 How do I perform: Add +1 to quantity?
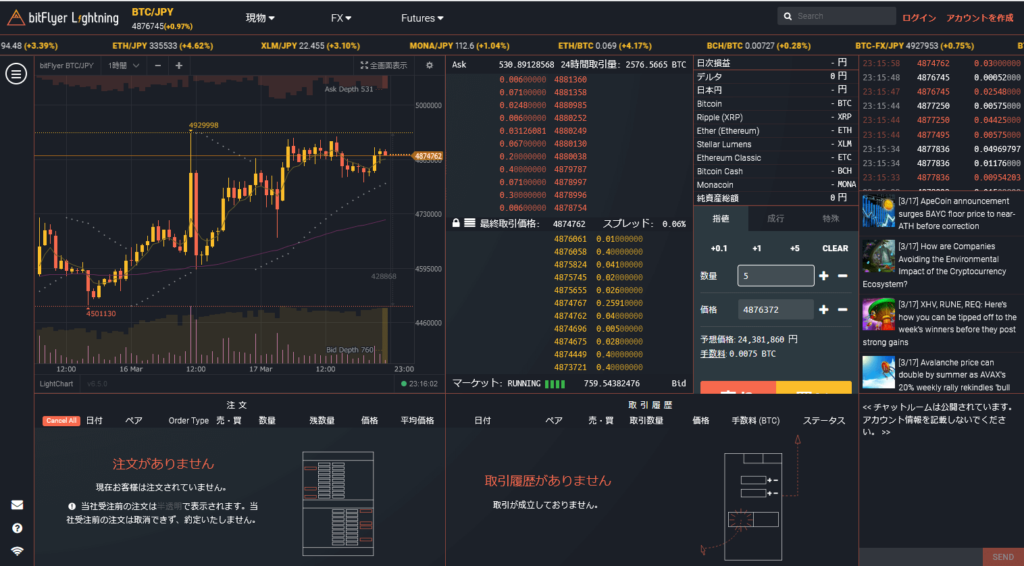(756, 248)
